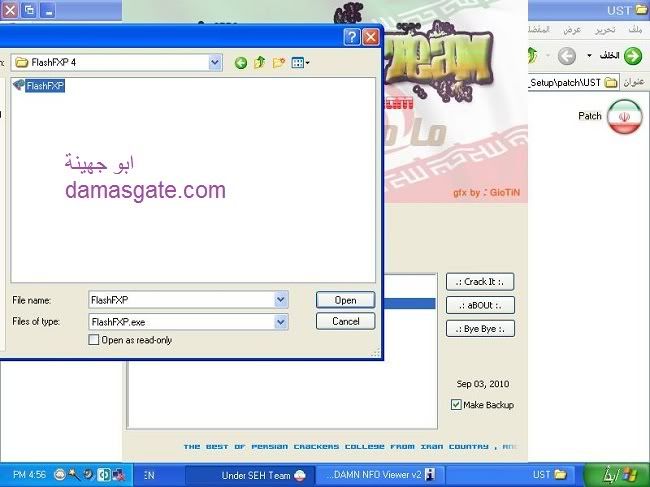Uncheck the Make Backup checkbox

[456, 405]
